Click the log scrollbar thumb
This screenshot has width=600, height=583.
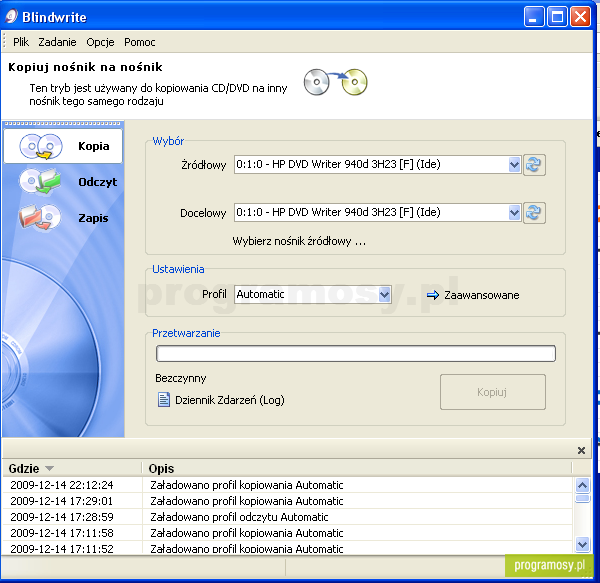click(582, 498)
